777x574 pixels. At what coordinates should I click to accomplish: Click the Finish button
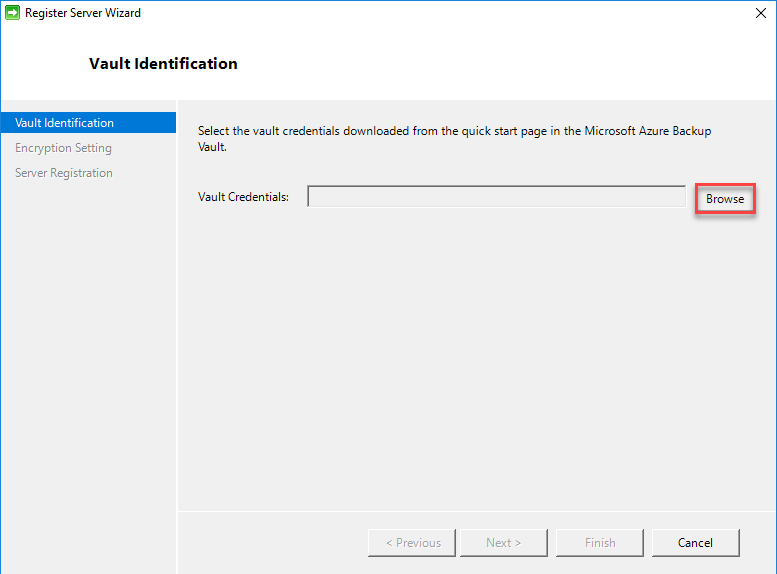tap(600, 543)
